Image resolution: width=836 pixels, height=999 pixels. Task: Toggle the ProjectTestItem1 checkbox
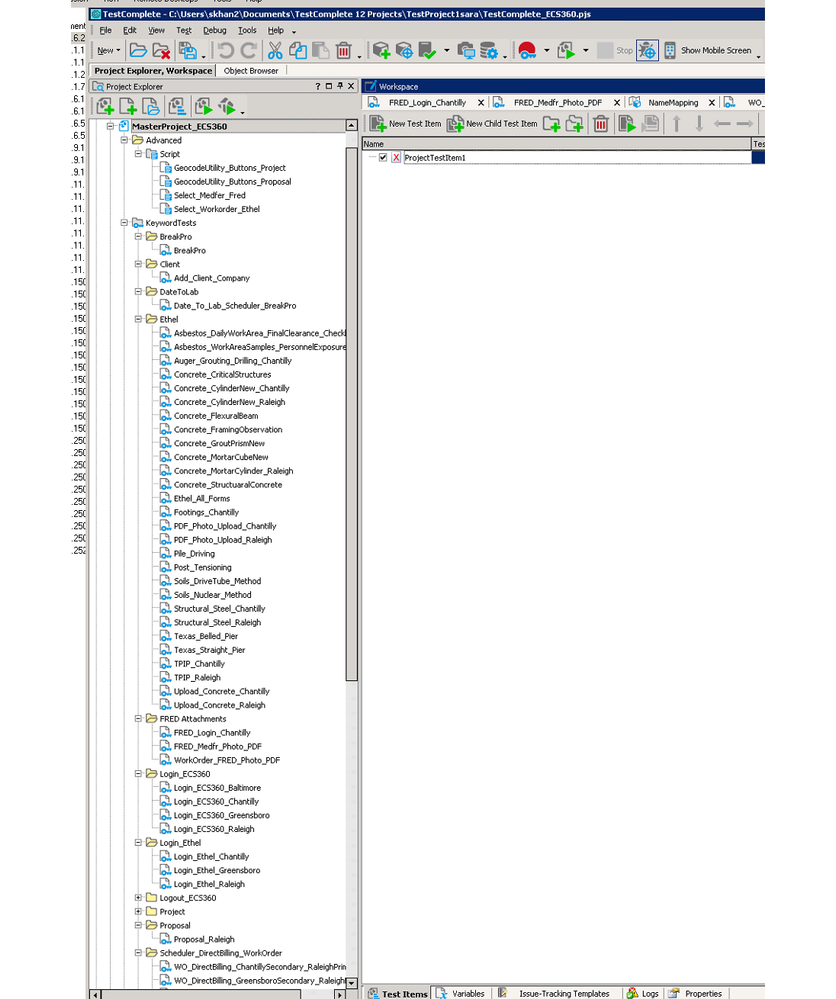pos(383,156)
